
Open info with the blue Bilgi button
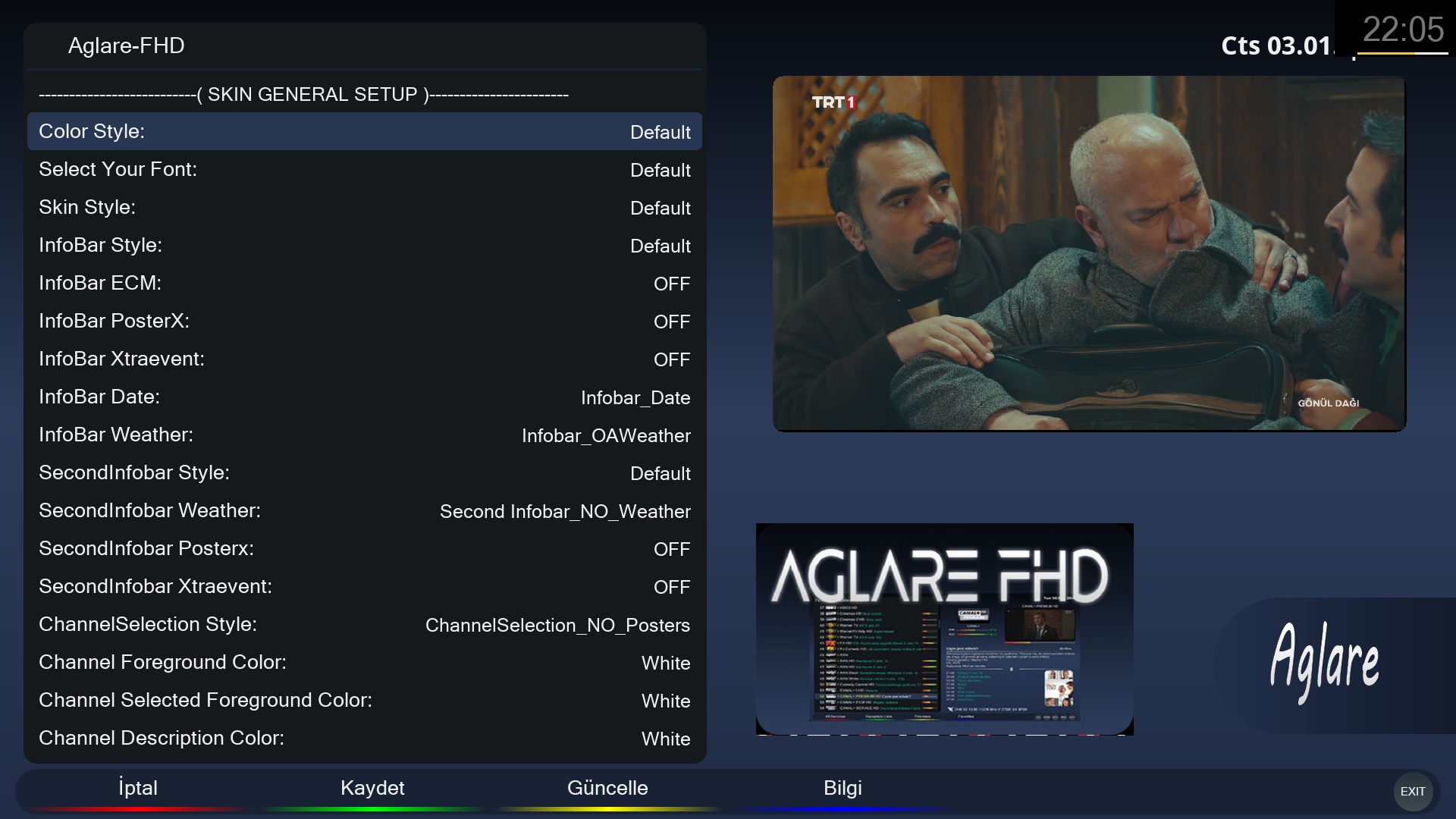pos(843,789)
